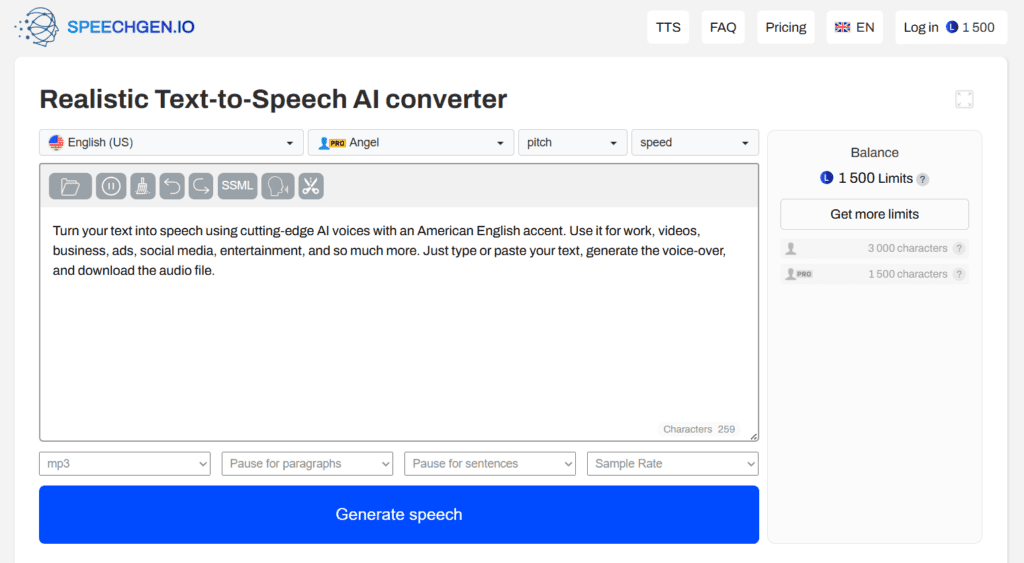Open the SSML tags tool

click(237, 186)
